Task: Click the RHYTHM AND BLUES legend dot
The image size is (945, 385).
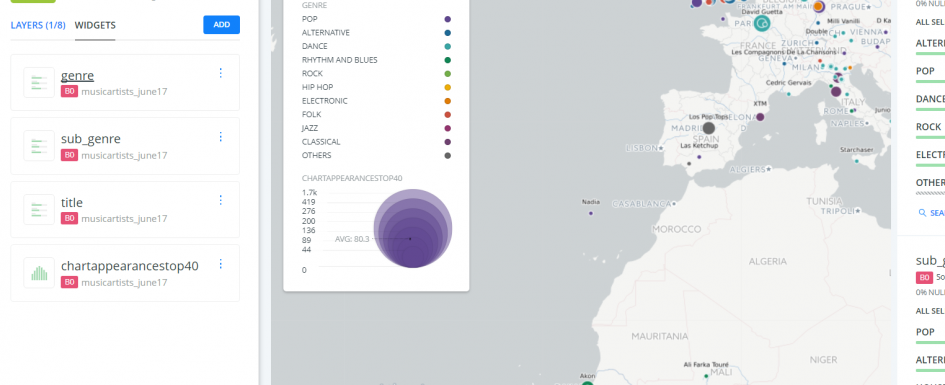Action: (x=447, y=60)
